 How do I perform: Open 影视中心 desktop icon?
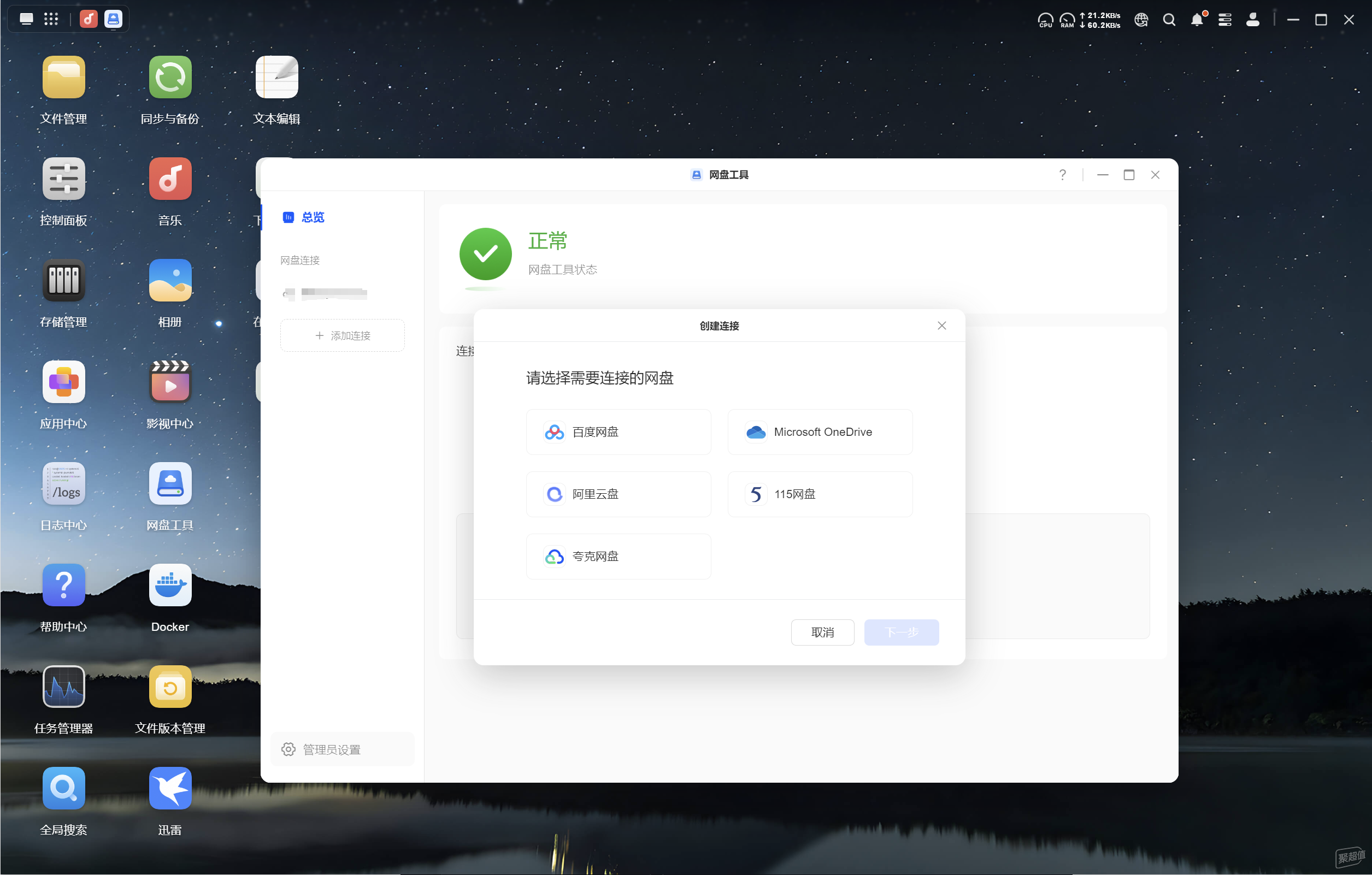(x=170, y=382)
